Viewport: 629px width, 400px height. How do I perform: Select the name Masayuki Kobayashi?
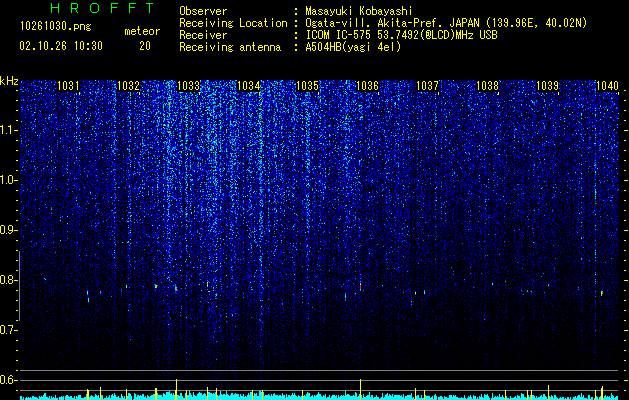tap(359, 11)
